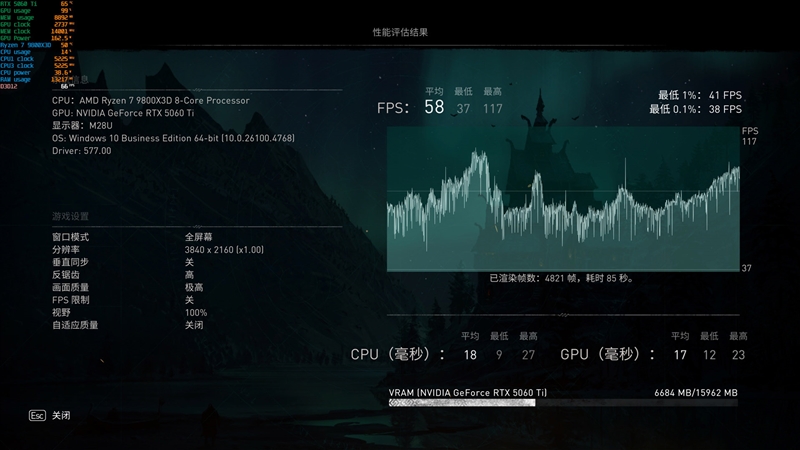
Task: Click the 全屏幕 window mode value
Action: pyautogui.click(x=198, y=237)
